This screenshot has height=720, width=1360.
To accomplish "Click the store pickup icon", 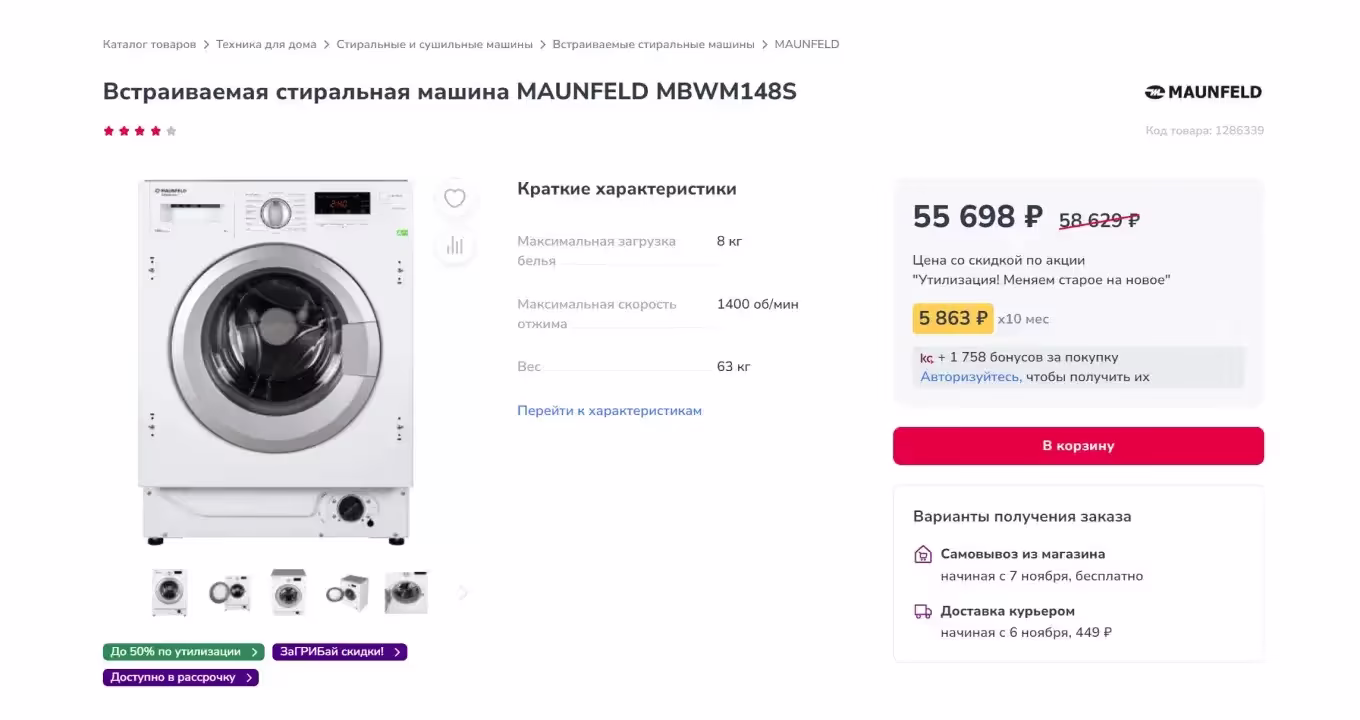I will pos(923,554).
